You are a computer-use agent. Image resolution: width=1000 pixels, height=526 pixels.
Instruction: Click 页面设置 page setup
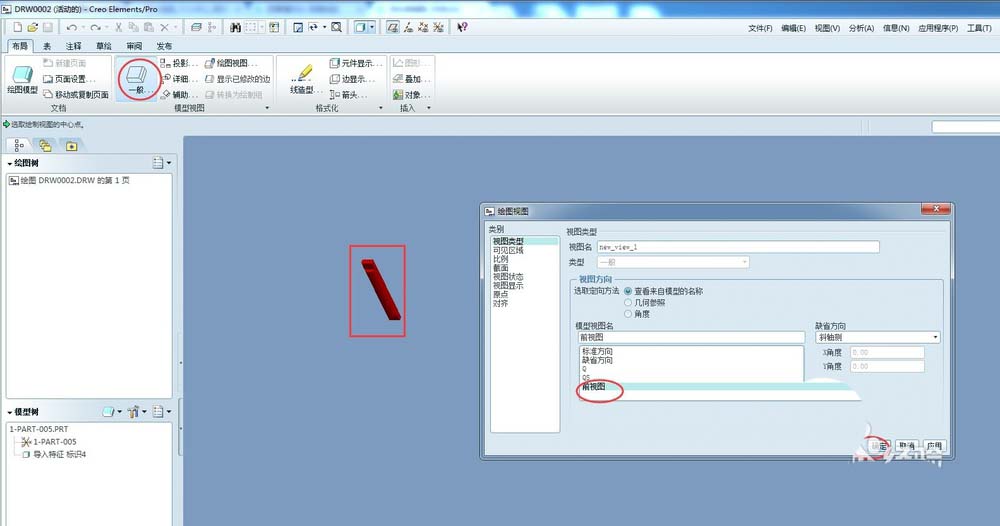point(69,79)
